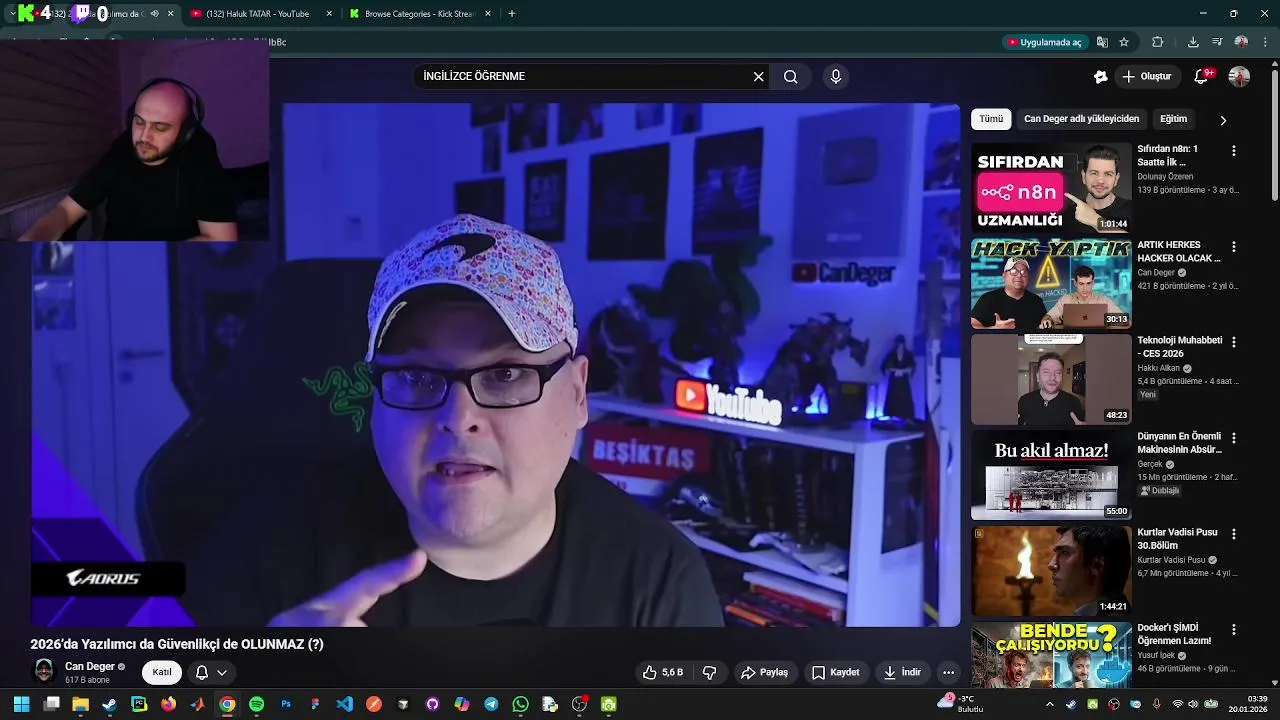Open Photoshop from the taskbar

[286, 704]
